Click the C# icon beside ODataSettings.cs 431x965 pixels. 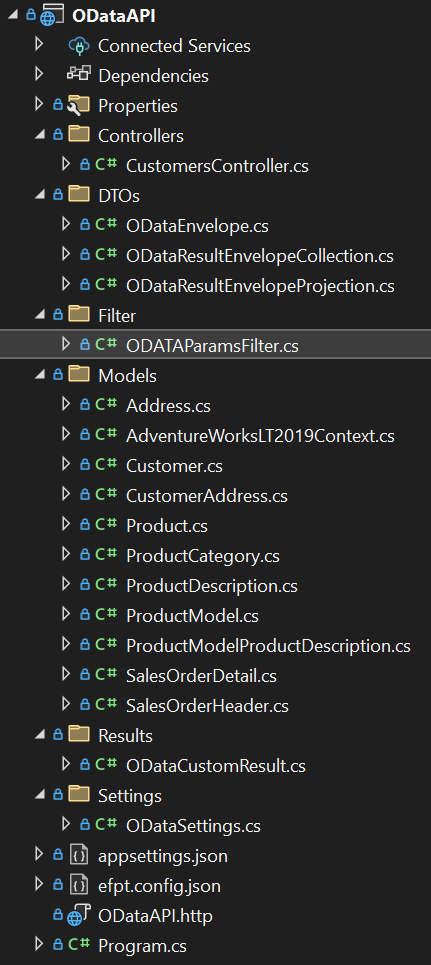click(106, 825)
